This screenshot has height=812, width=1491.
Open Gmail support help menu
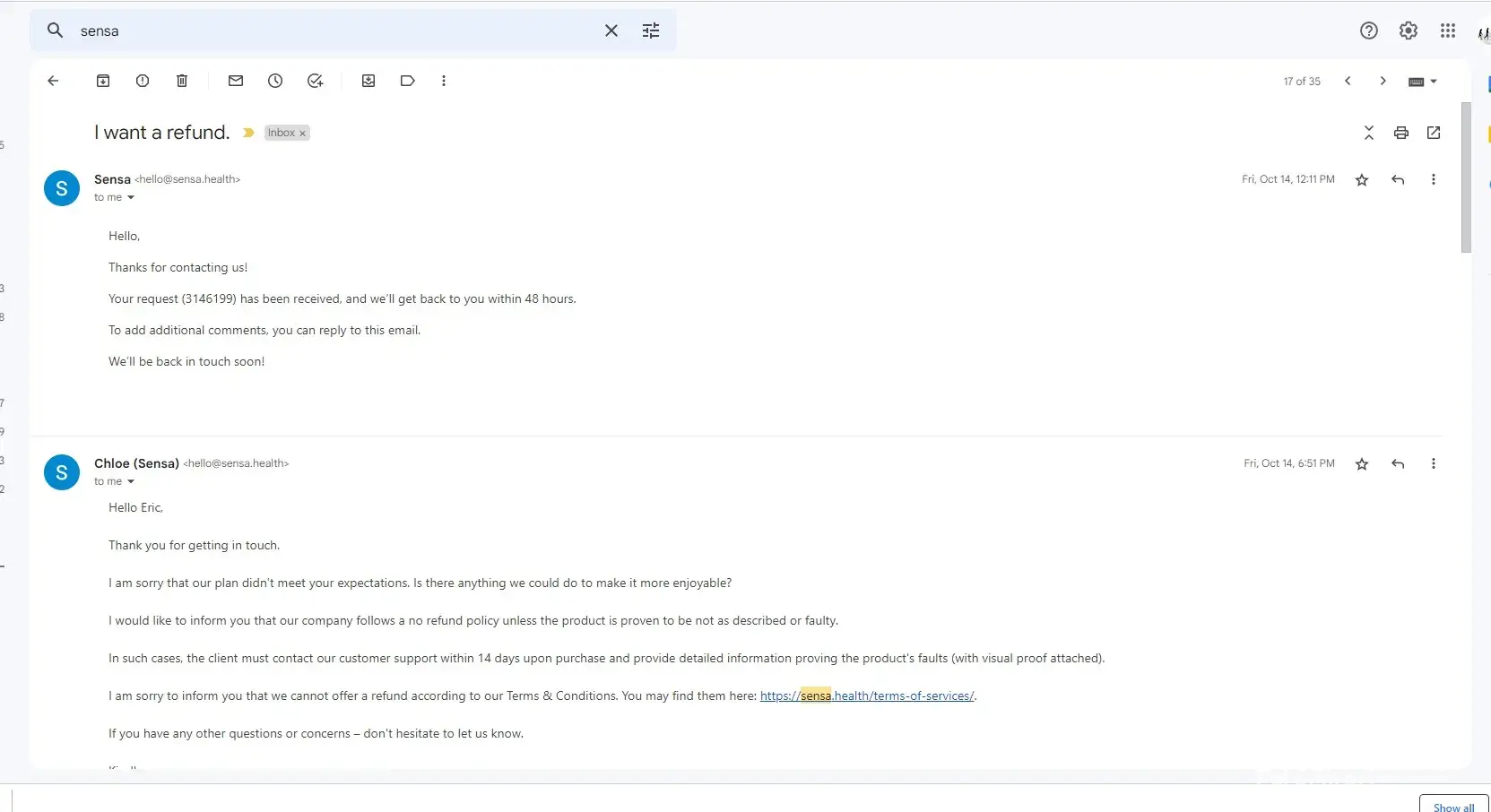[1369, 30]
